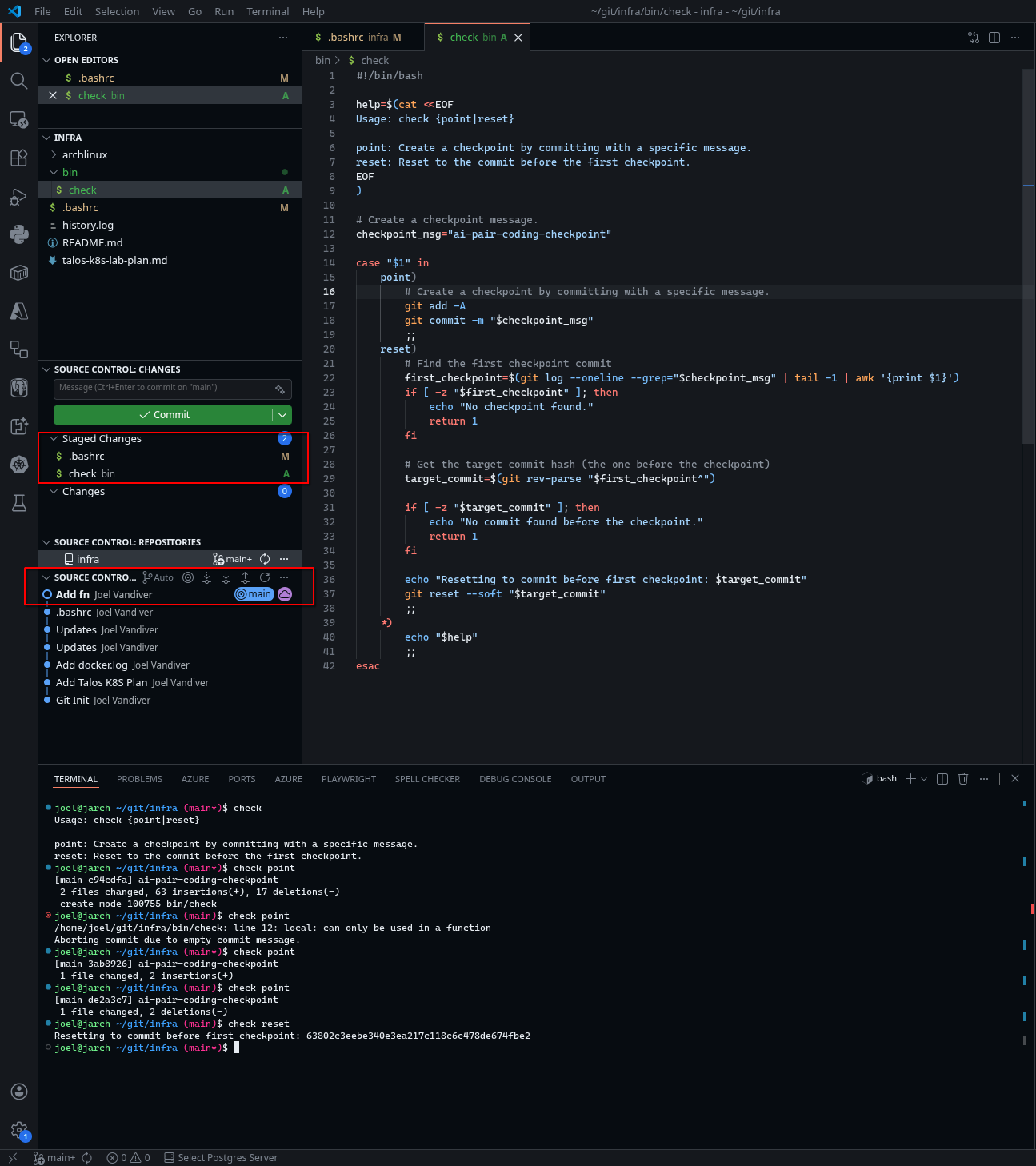The height and width of the screenshot is (1166, 1036).
Task: Kill the terminal with trash icon
Action: click(x=963, y=779)
